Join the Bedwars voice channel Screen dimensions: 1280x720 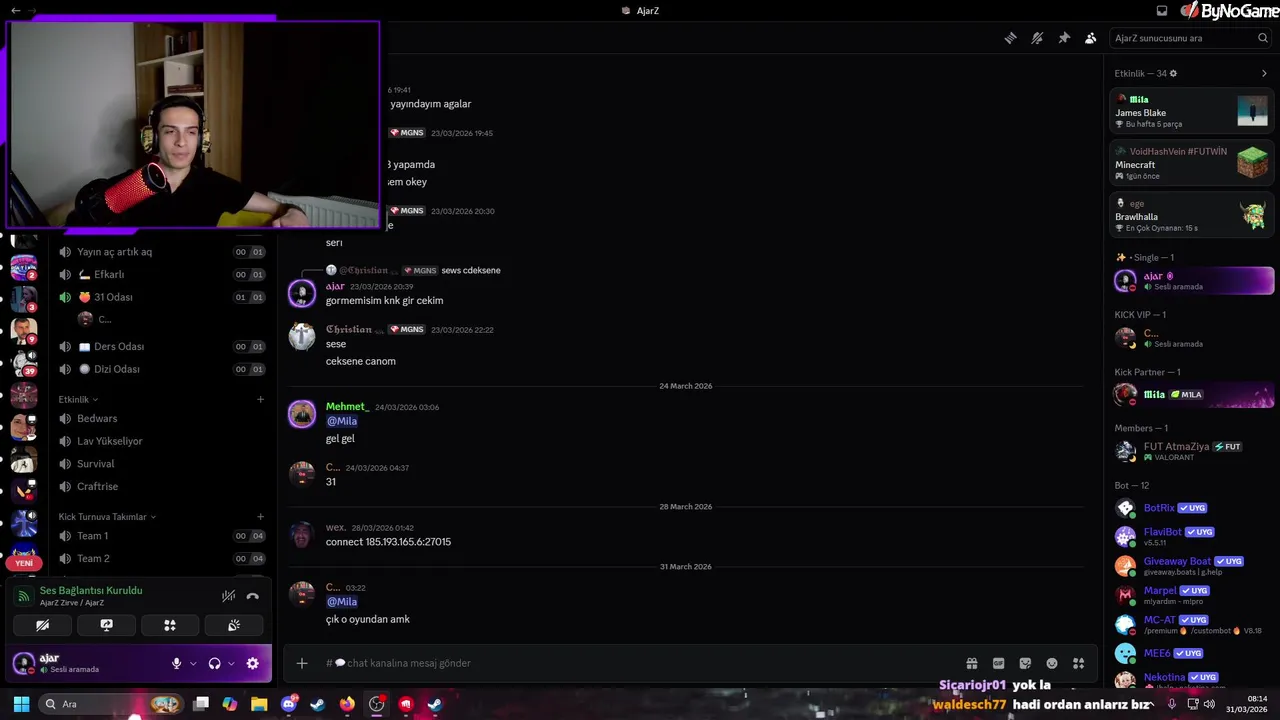(160, 418)
